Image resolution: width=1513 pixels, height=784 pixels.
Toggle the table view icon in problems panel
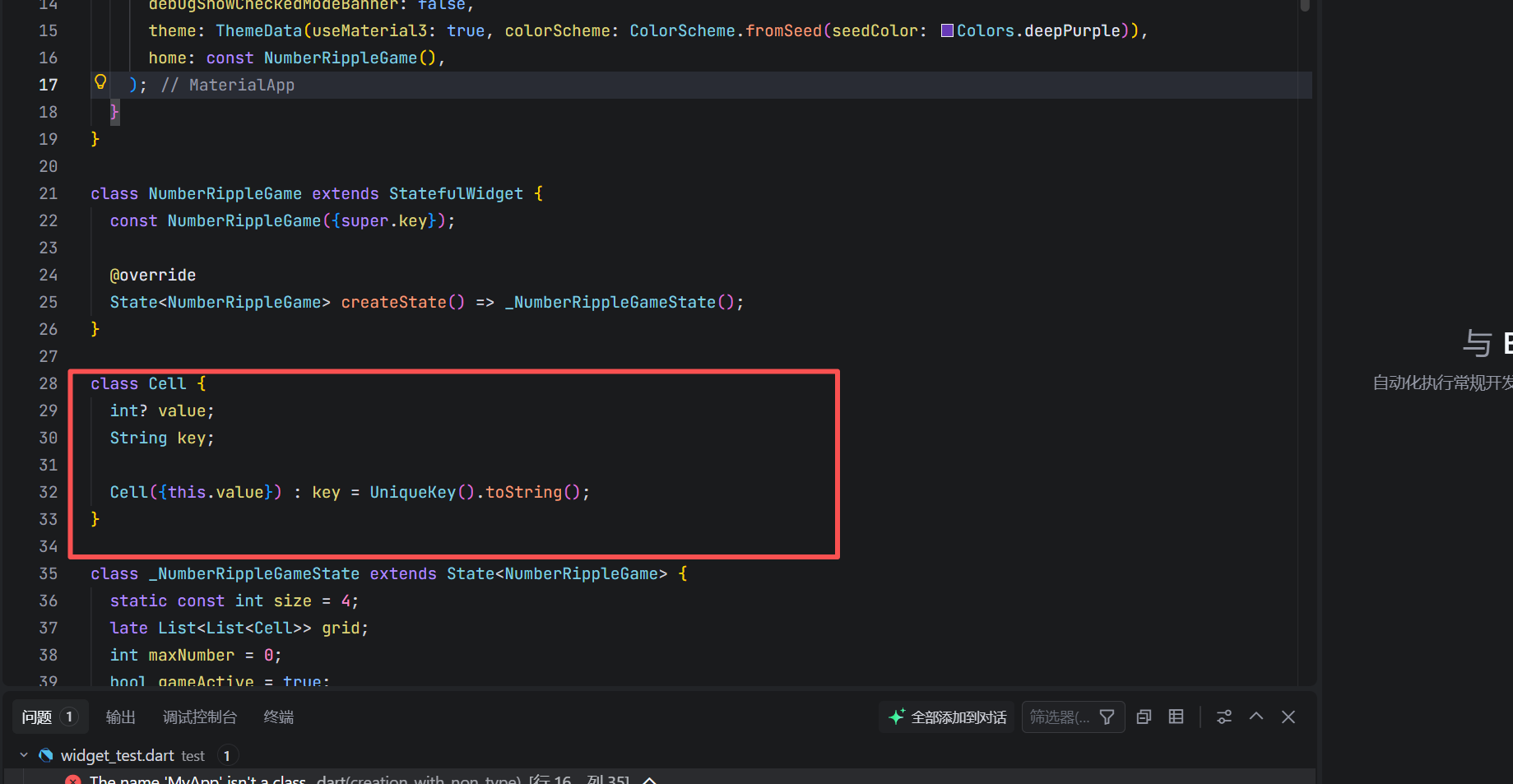[x=1177, y=717]
